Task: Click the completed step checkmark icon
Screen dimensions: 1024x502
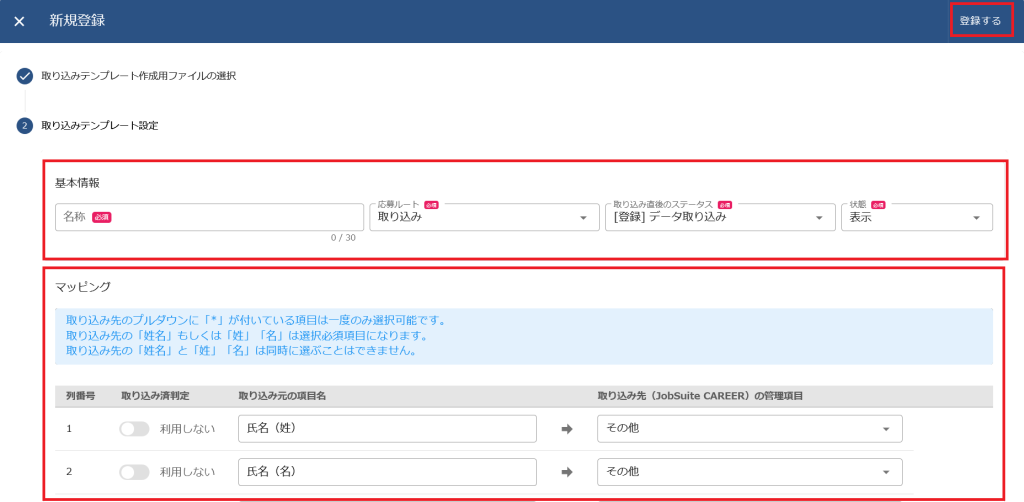Action: (x=25, y=76)
